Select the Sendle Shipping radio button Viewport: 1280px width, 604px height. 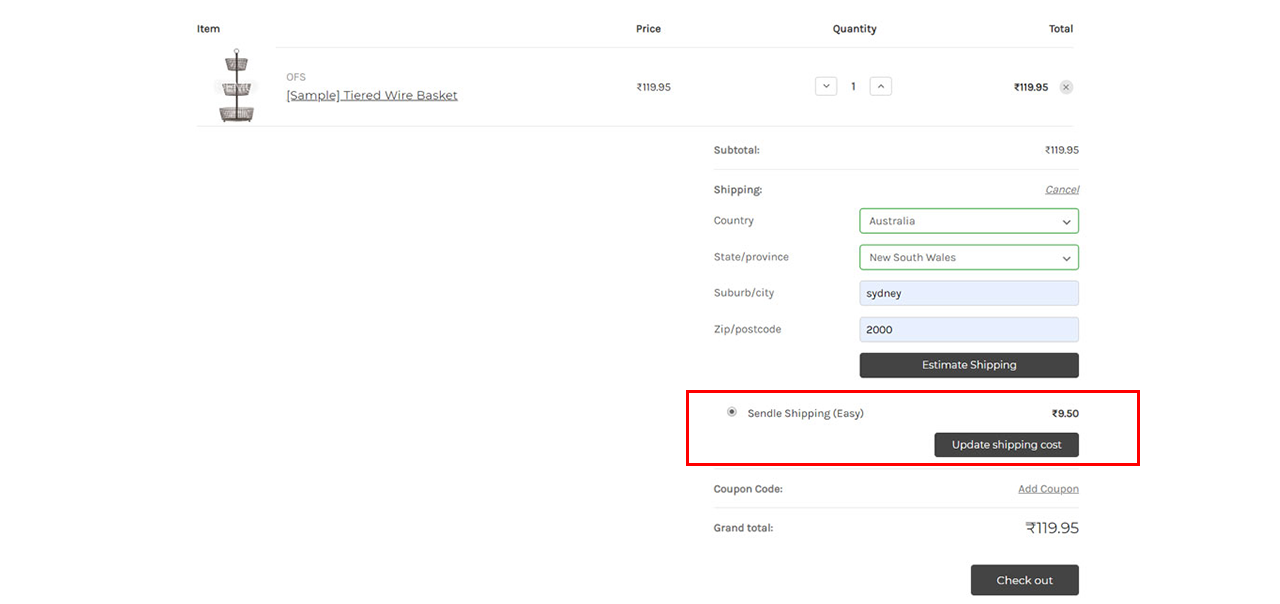(x=732, y=412)
